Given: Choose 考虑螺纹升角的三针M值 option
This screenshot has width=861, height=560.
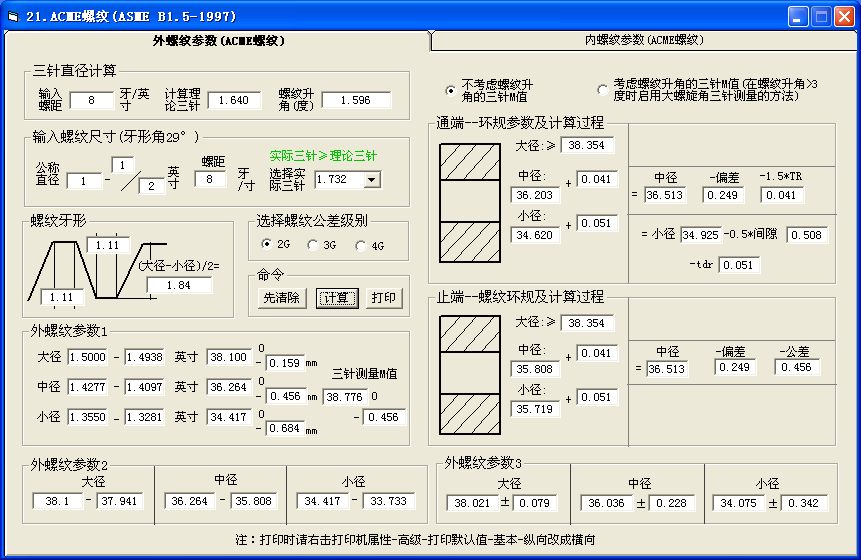Looking at the screenshot, I should click(602, 89).
